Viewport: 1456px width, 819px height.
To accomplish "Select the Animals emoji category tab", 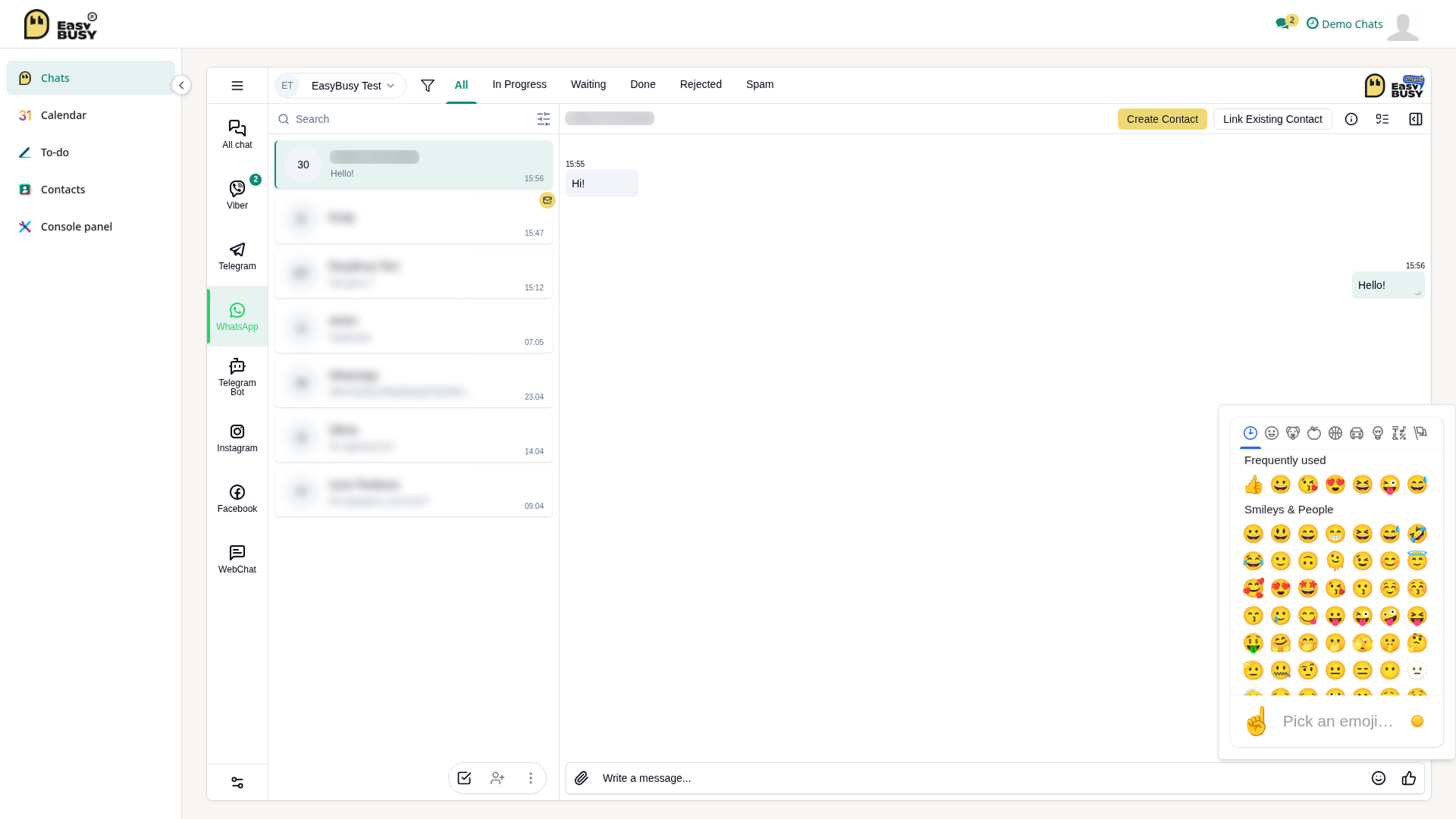I will (1293, 433).
